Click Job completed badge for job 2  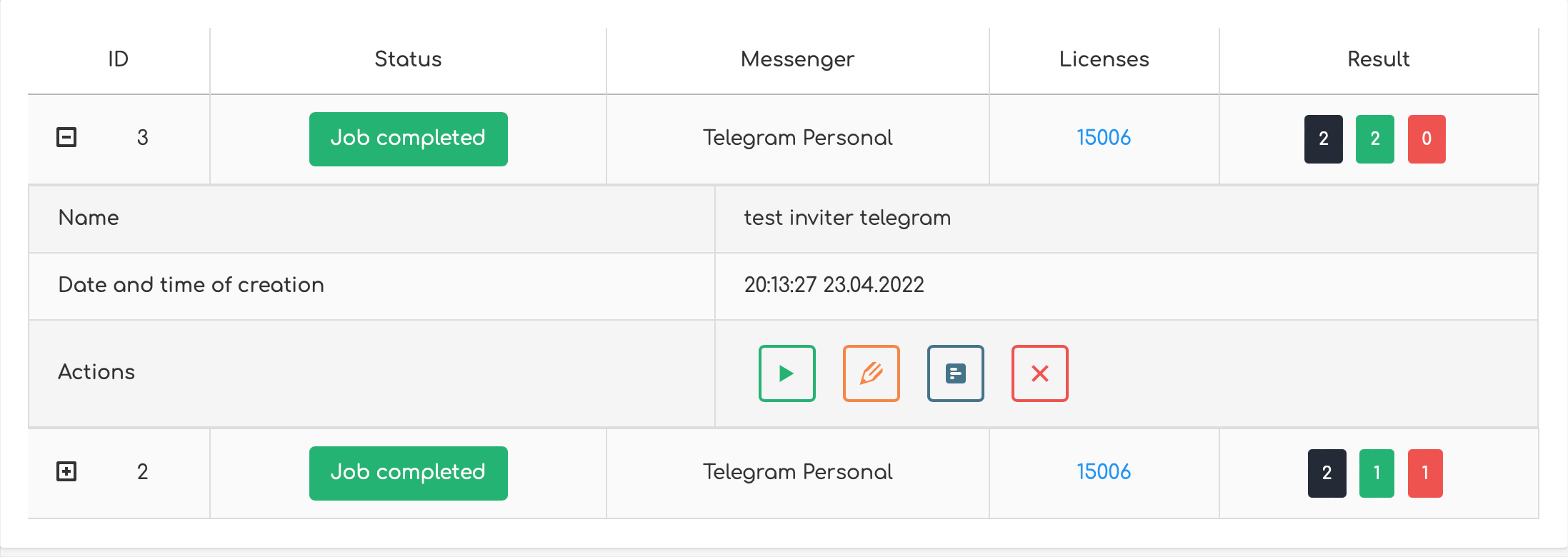408,473
